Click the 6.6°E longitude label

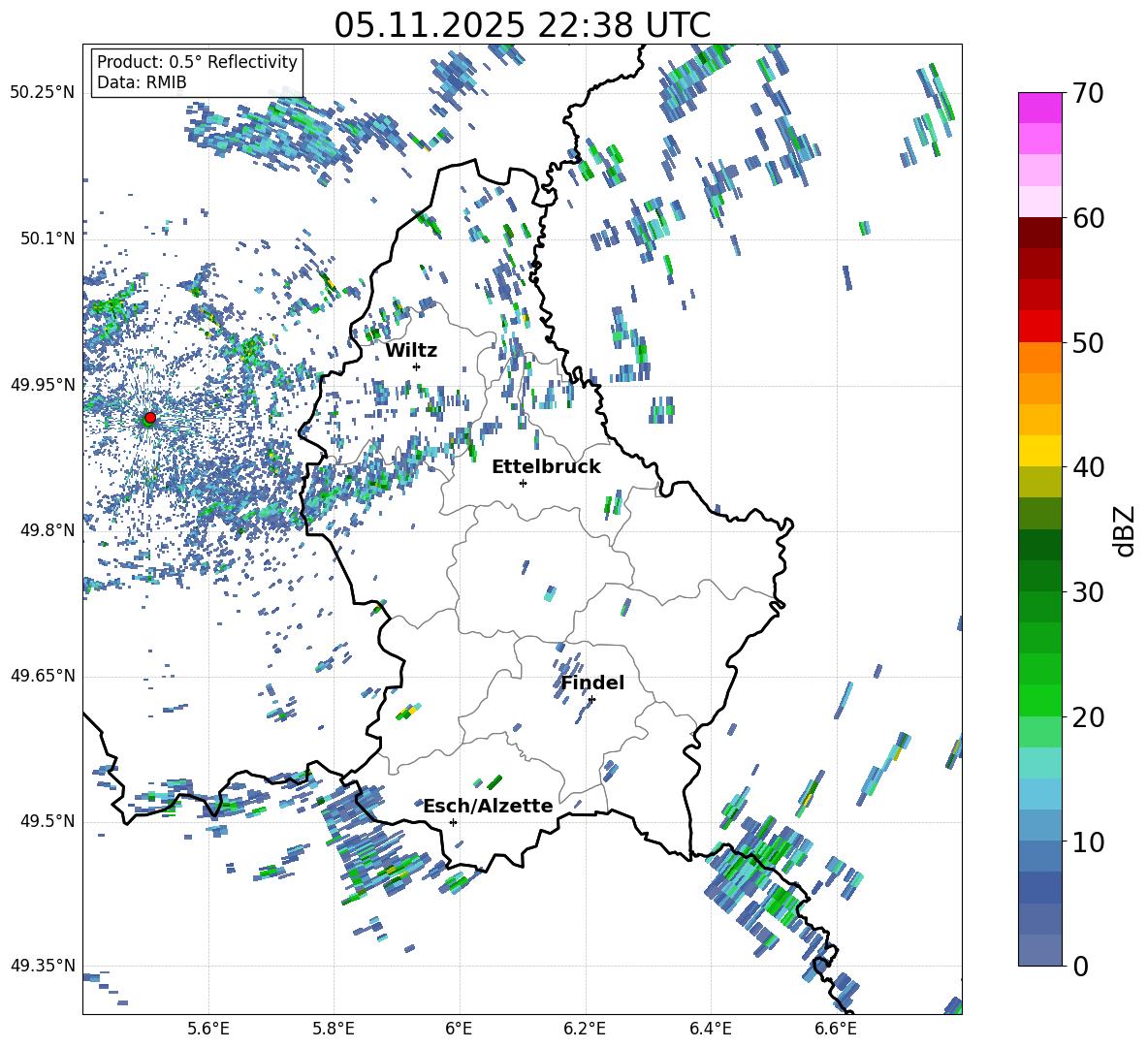click(836, 1029)
